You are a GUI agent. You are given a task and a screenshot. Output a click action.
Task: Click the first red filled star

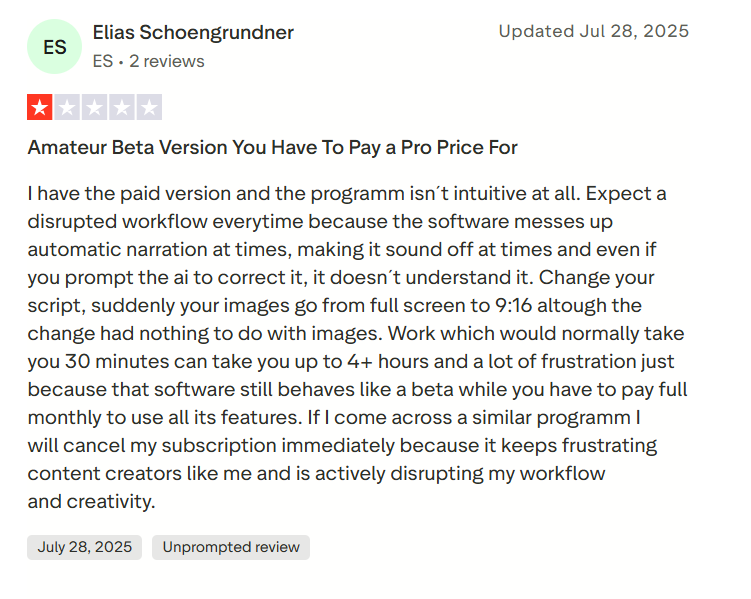click(40, 107)
